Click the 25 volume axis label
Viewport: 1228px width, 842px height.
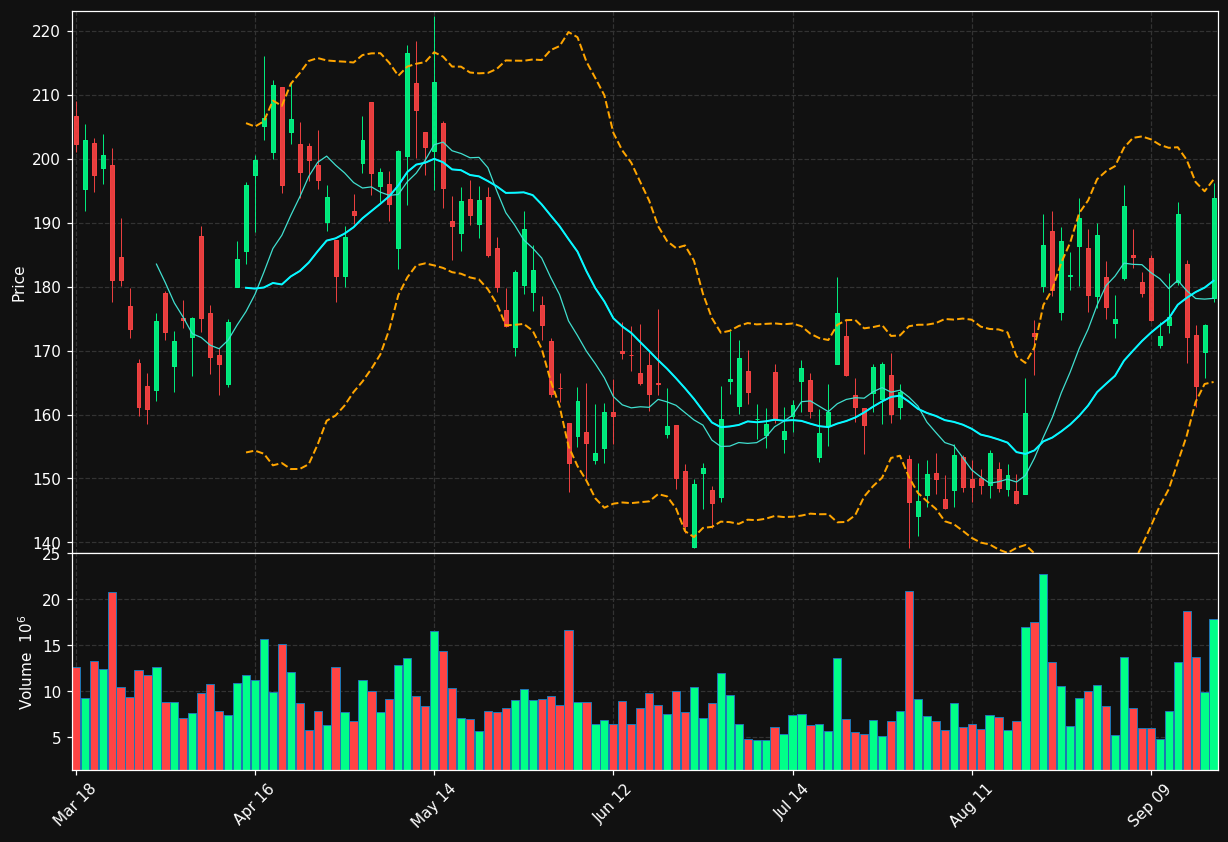pyautogui.click(x=51, y=555)
